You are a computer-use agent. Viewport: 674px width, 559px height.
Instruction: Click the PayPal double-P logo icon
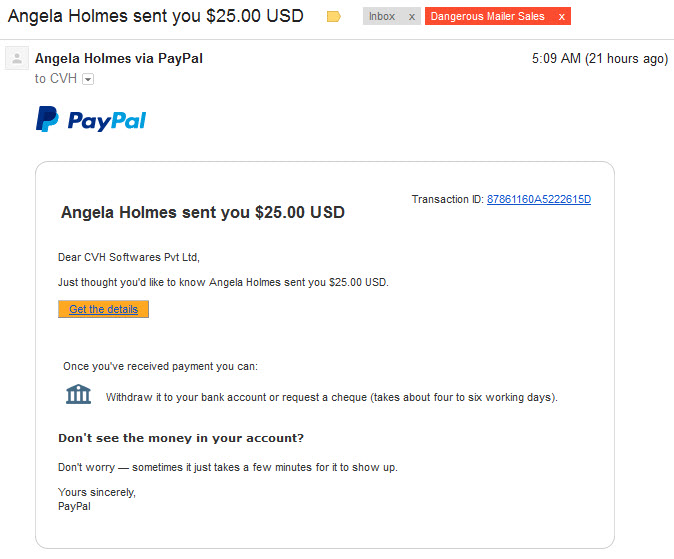coord(47,119)
